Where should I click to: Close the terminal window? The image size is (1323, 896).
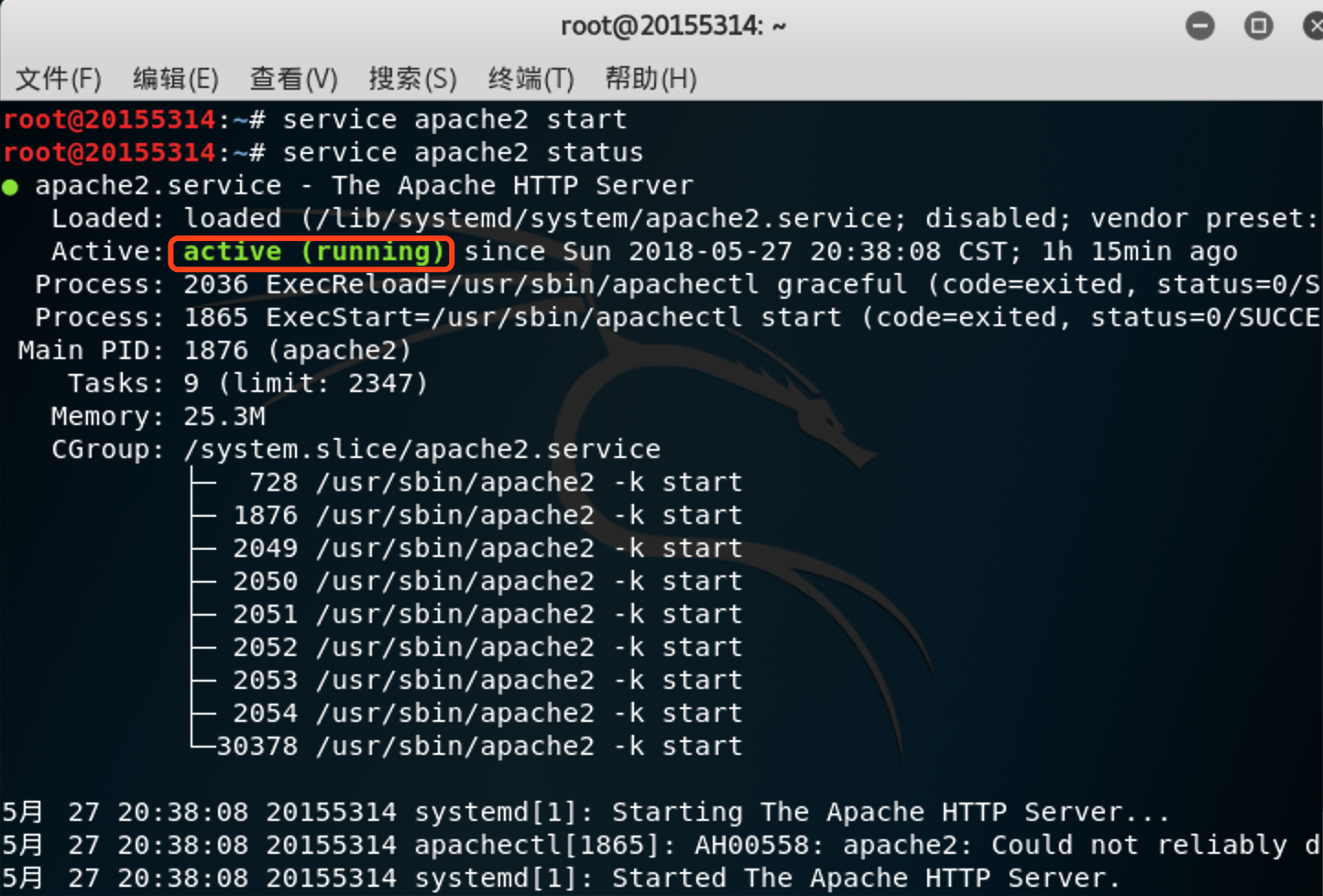[1314, 26]
